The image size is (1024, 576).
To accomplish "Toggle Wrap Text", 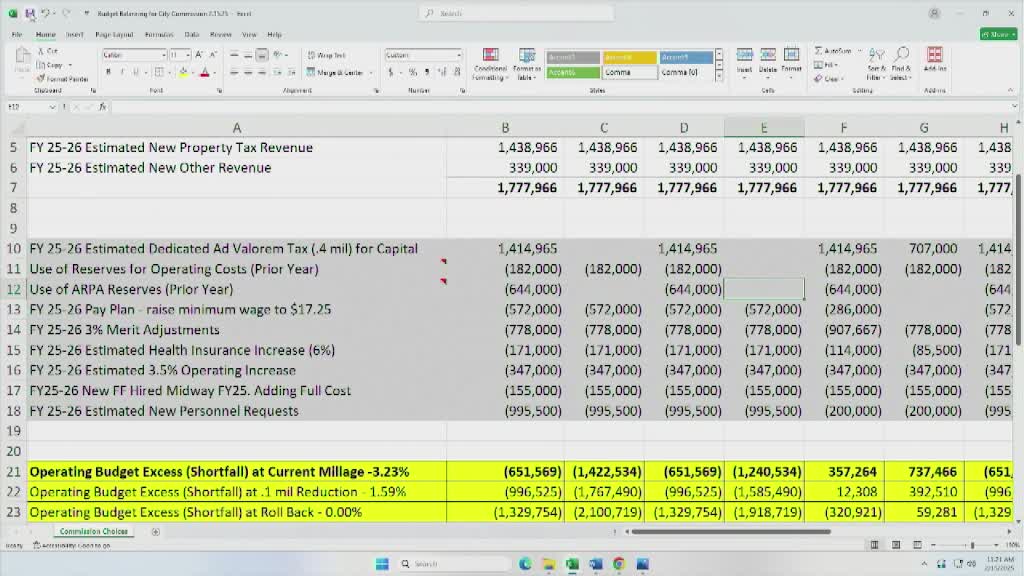I will click(x=327, y=56).
